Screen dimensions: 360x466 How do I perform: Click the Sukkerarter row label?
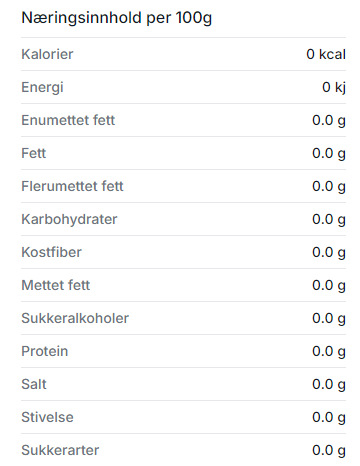point(60,450)
